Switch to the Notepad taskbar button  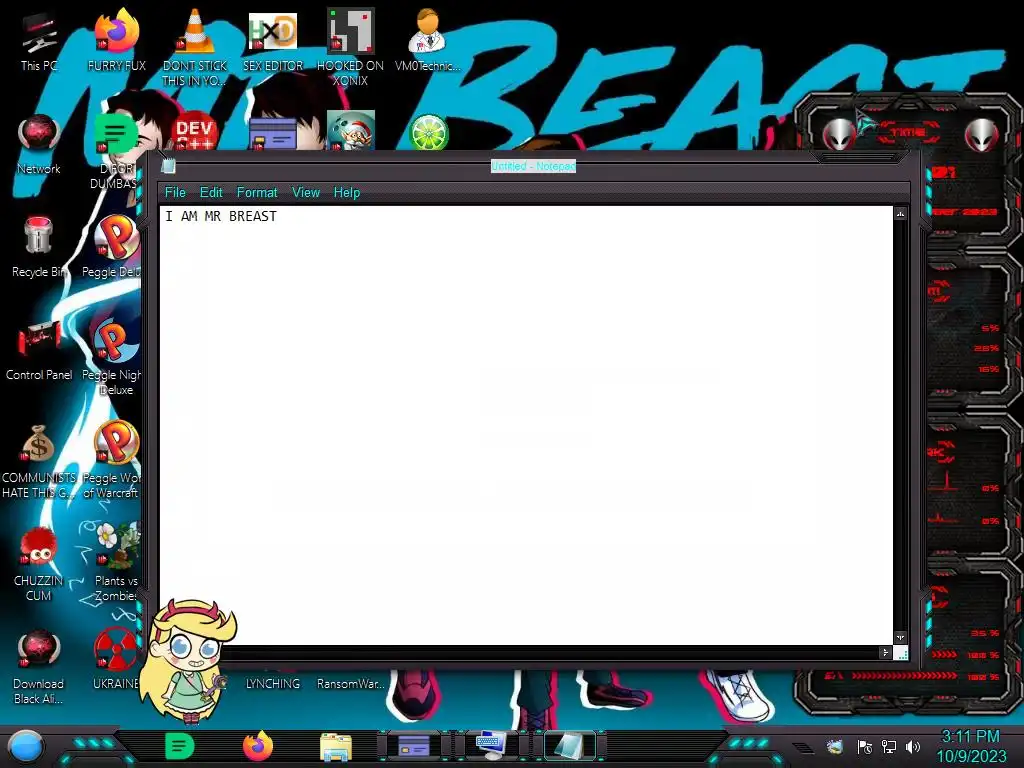tap(569, 746)
